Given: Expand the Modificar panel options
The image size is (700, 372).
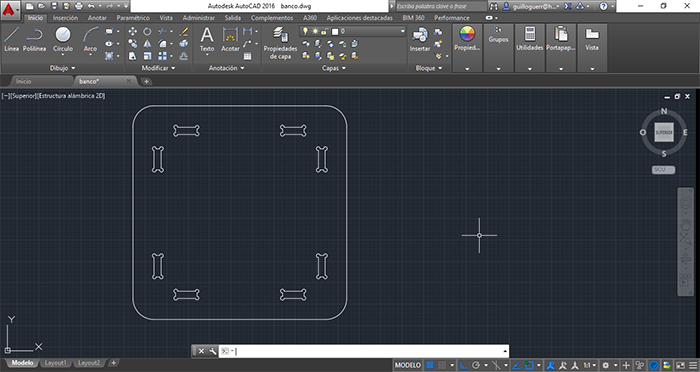Looking at the screenshot, I should (x=158, y=68).
